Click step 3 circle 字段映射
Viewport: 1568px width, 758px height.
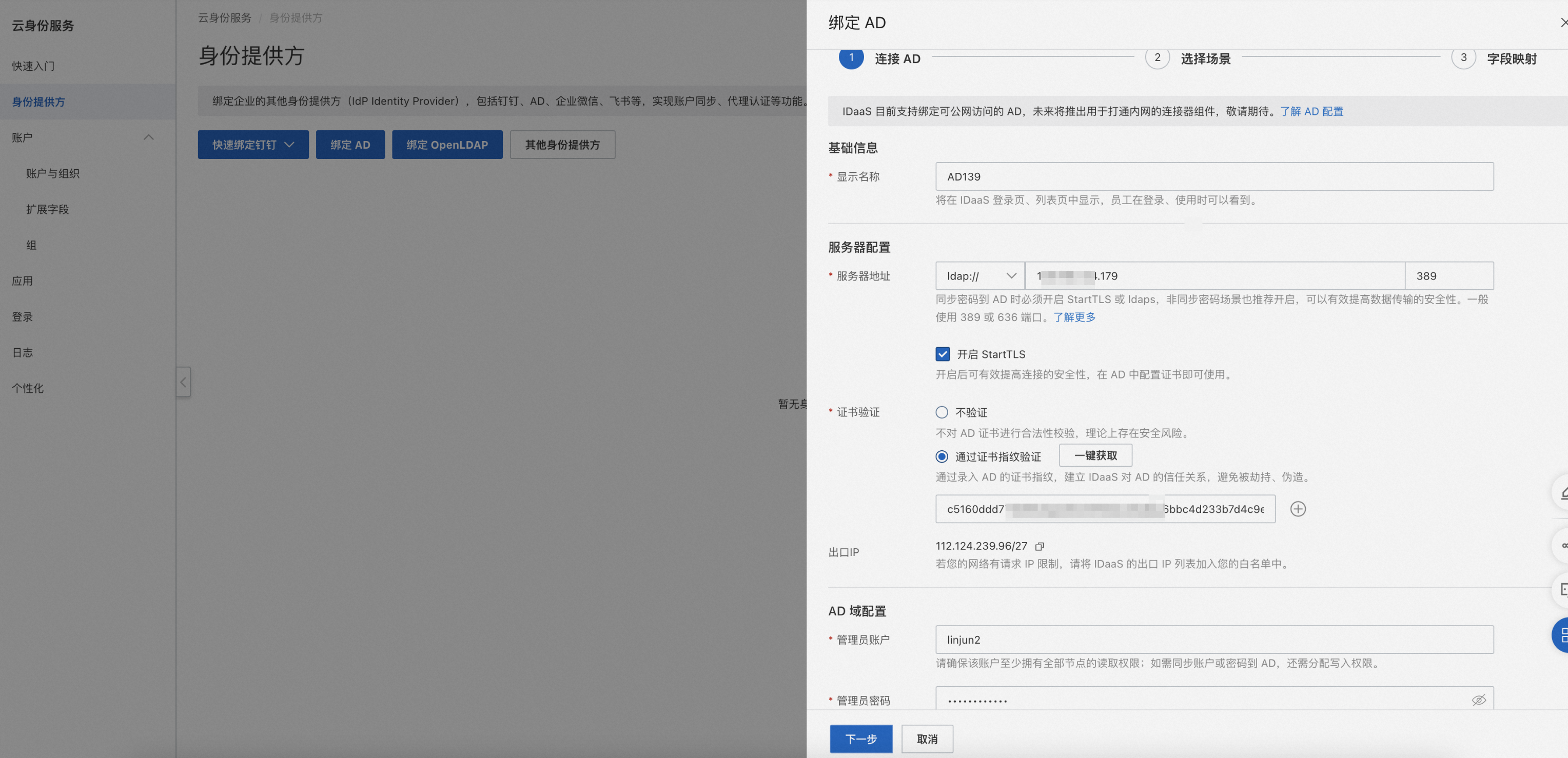pos(1463,58)
